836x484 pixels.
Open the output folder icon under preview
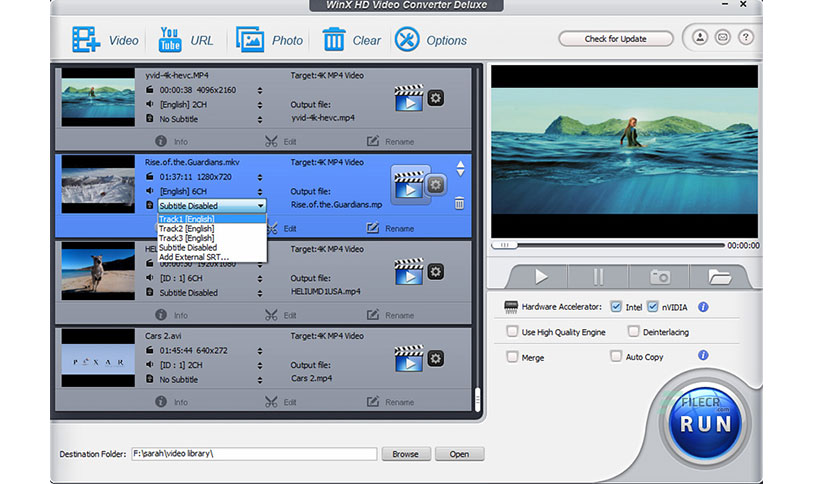719,277
